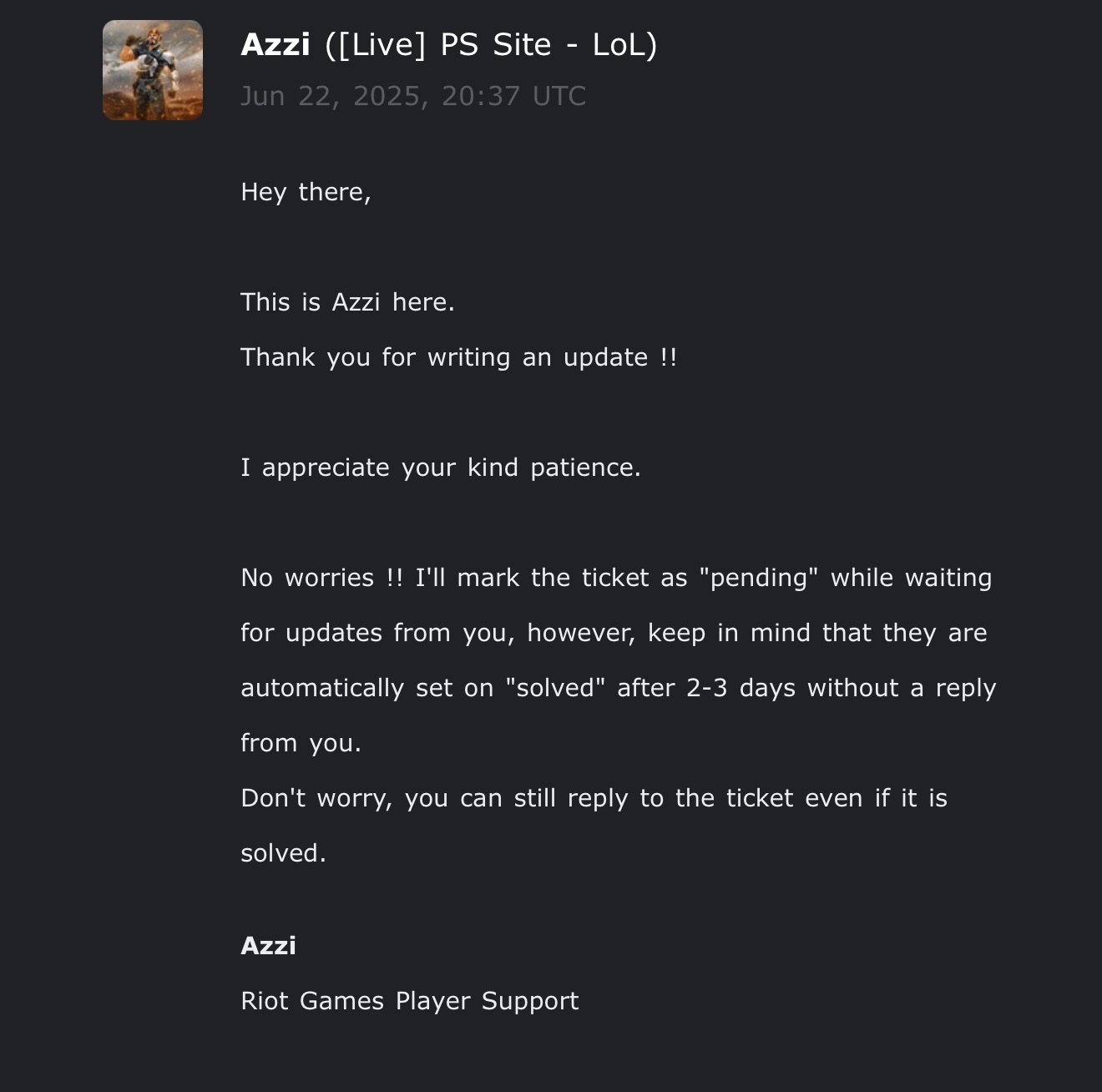Click the 'Don't worry, you can still reply' line
1102x1092 pixels.
point(434,798)
